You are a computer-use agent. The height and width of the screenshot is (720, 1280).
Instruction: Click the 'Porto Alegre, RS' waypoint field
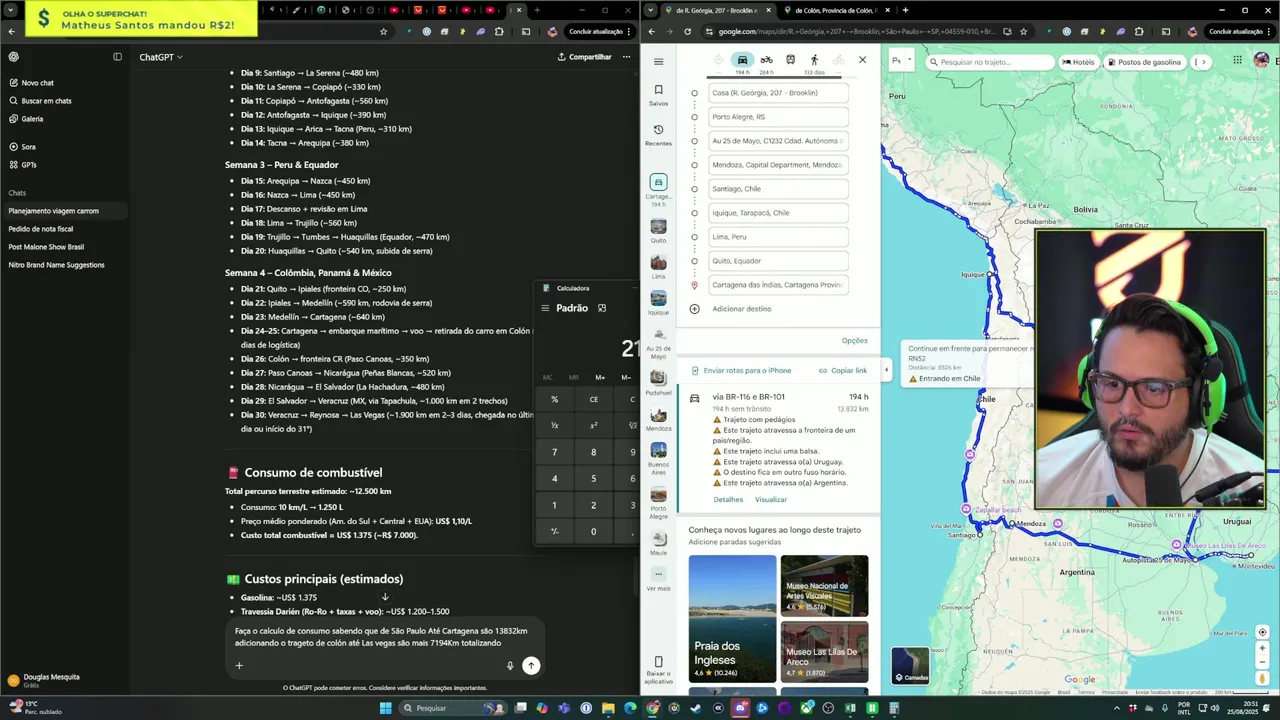tap(778, 117)
